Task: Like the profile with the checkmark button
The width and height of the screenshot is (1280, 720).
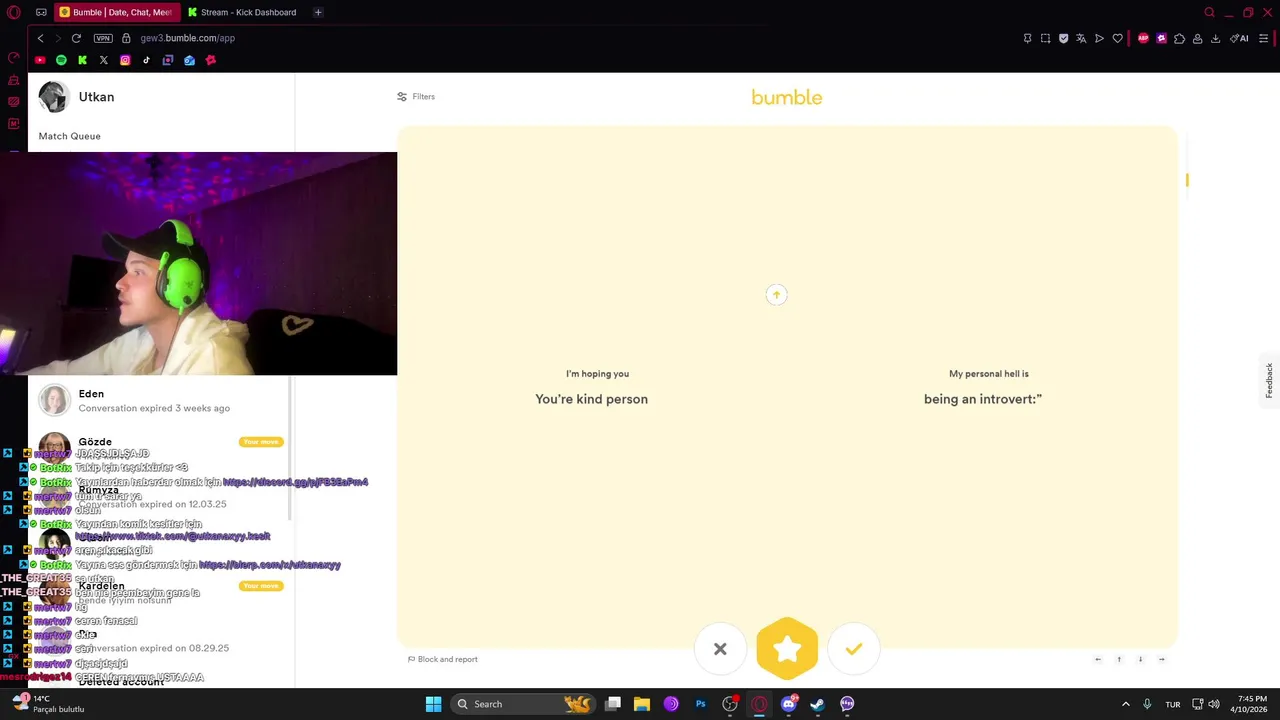Action: [853, 649]
